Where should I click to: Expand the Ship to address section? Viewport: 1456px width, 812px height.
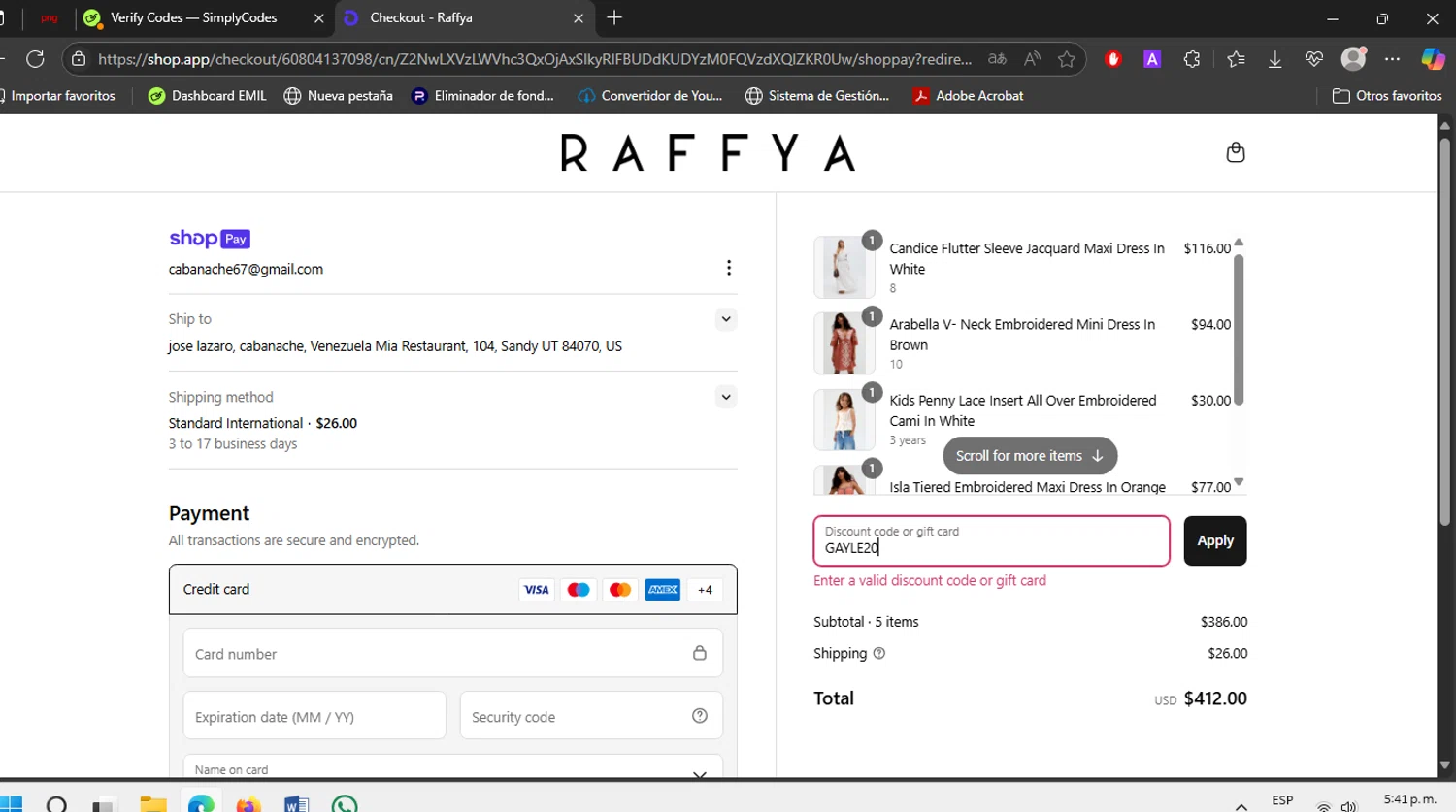click(x=725, y=319)
